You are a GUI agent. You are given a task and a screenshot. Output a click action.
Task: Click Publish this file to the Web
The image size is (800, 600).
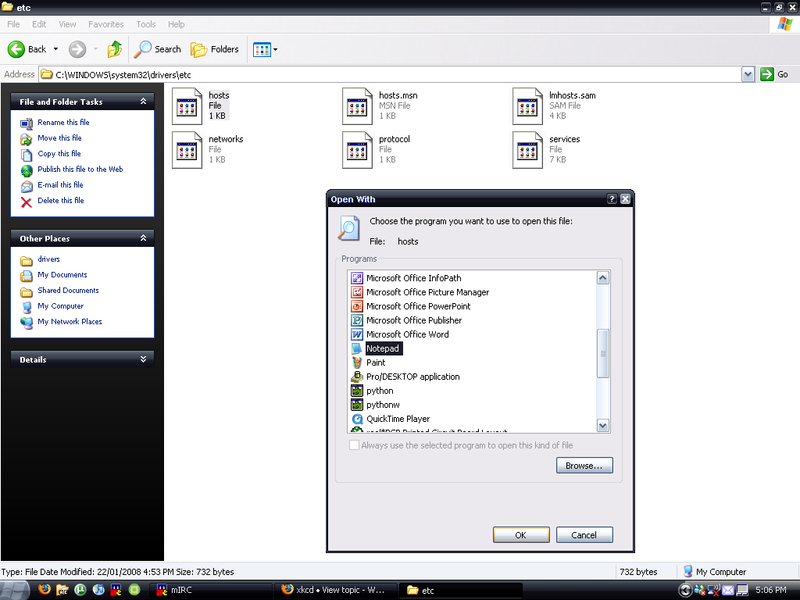pyautogui.click(x=80, y=169)
